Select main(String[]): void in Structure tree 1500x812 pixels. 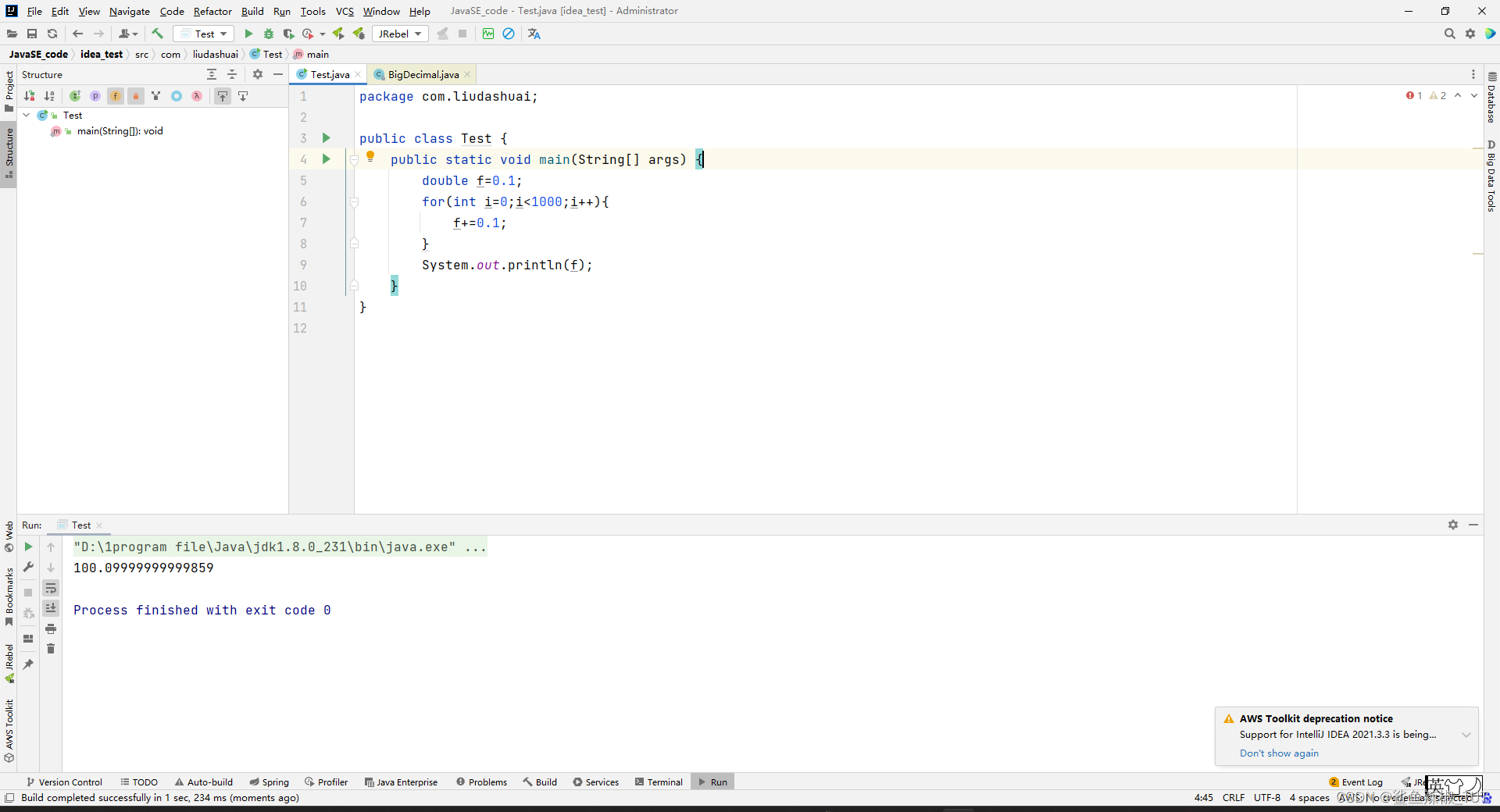point(120,130)
